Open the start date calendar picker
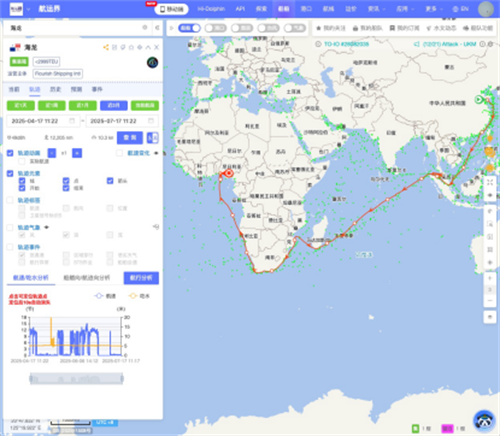 (x=72, y=121)
